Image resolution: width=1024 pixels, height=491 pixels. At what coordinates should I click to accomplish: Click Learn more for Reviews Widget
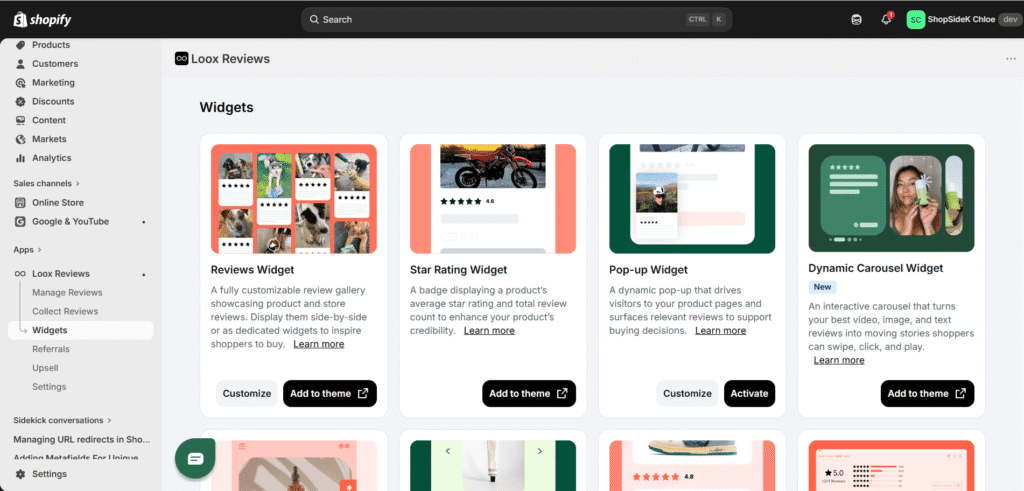[319, 344]
